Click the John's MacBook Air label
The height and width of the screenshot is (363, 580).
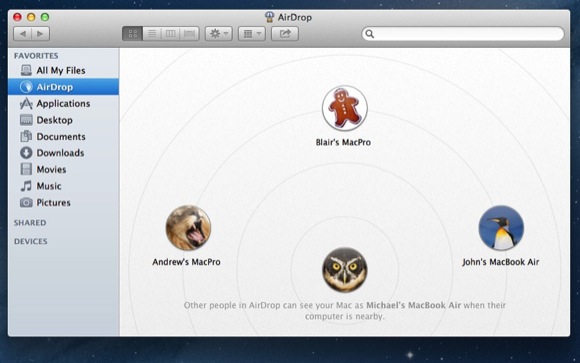point(500,262)
